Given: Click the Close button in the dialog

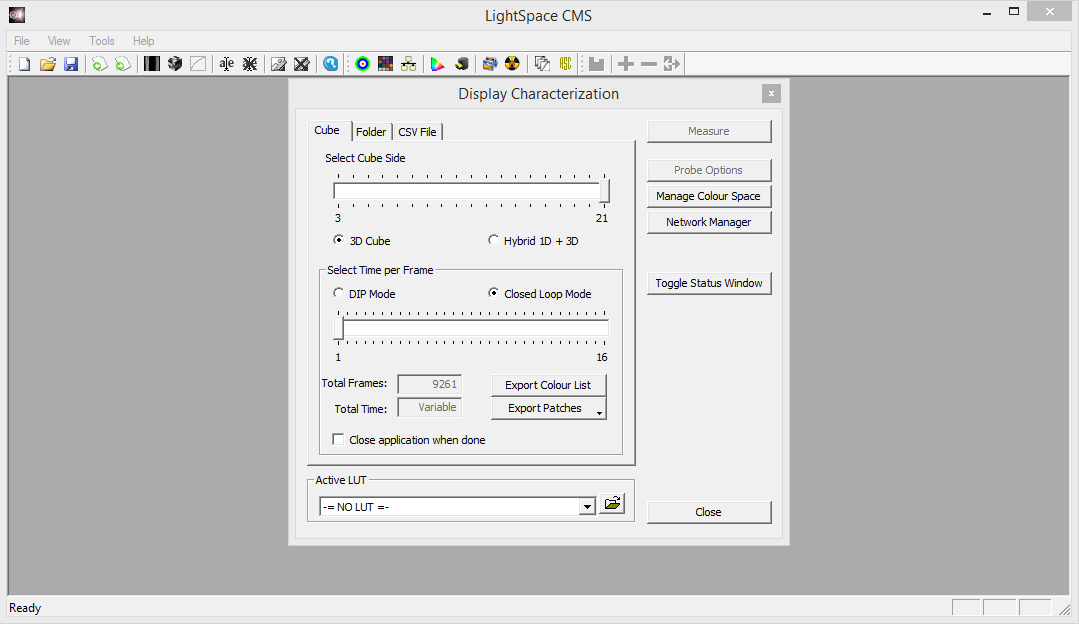Looking at the screenshot, I should pos(709,512).
